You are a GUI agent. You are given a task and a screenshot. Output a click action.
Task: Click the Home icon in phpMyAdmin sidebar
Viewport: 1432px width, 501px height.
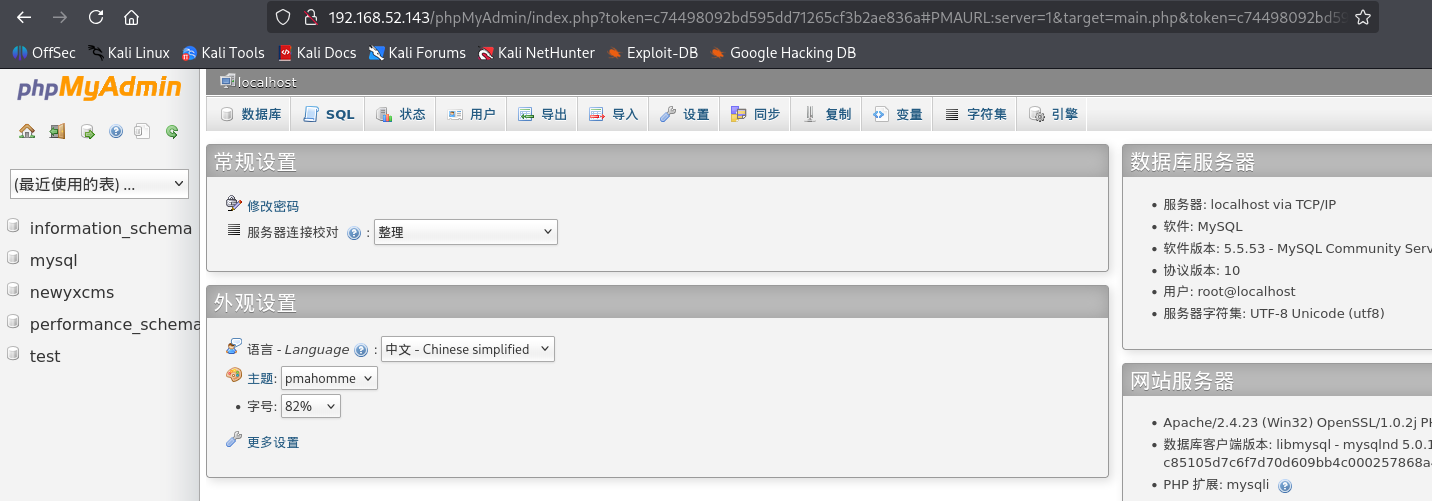(27, 131)
